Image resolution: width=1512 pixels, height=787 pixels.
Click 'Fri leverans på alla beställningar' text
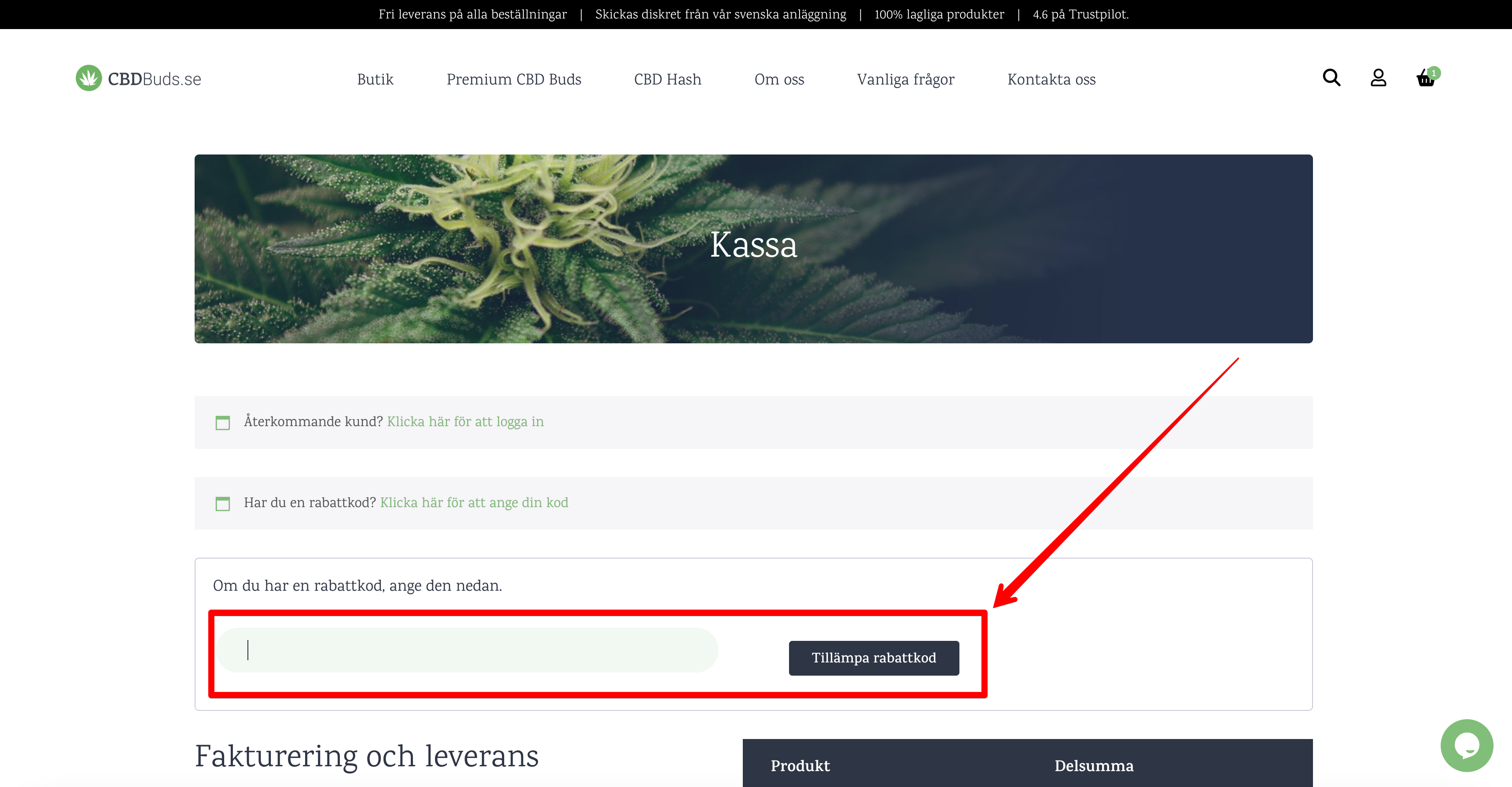[472, 14]
